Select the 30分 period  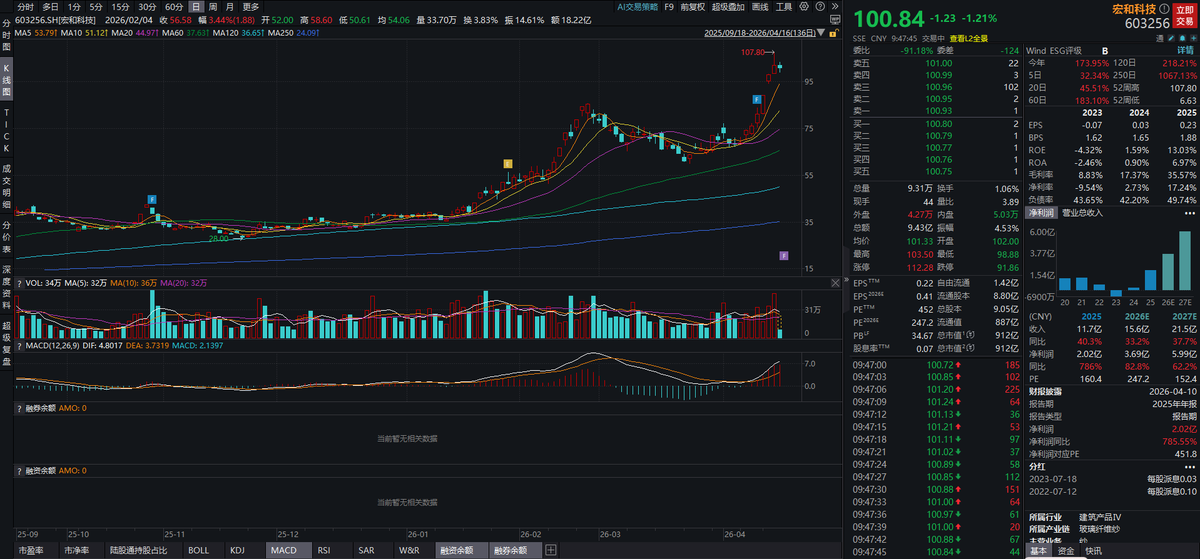click(x=147, y=6)
